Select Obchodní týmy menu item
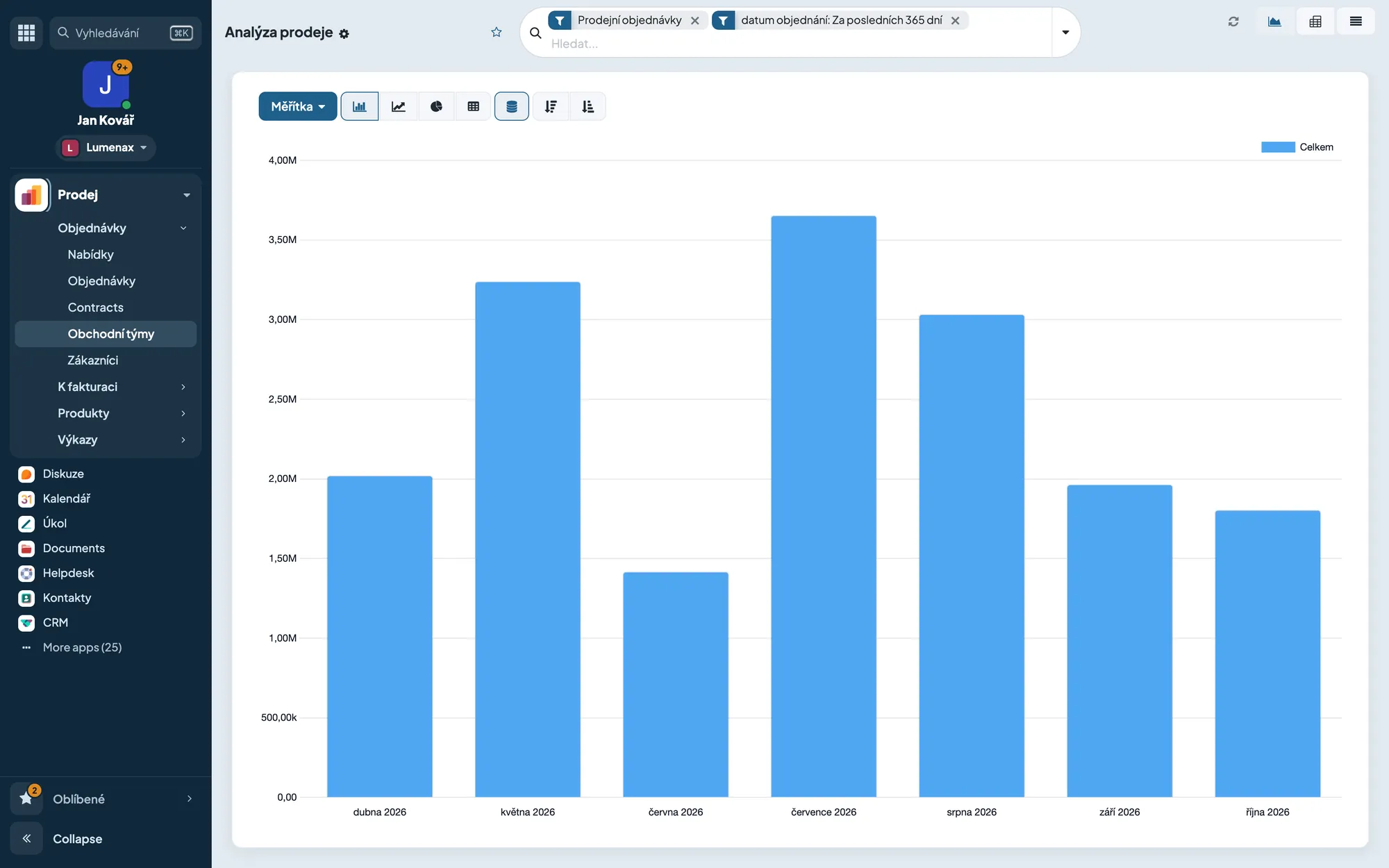The width and height of the screenshot is (1389, 868). [106, 334]
